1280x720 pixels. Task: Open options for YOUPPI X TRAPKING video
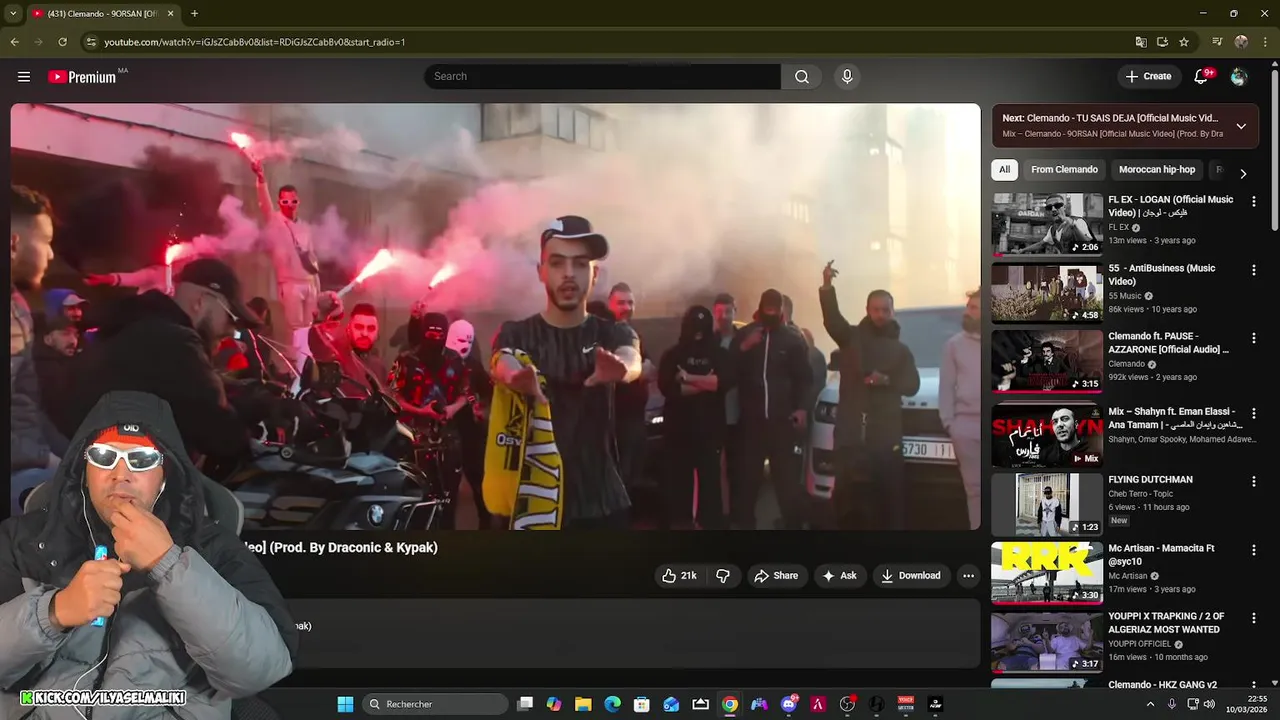(x=1254, y=619)
